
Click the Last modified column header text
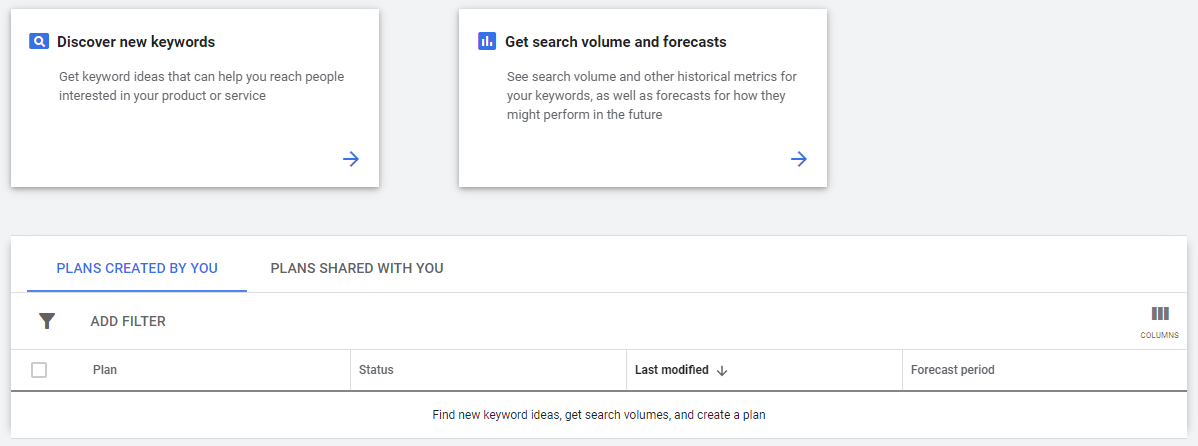coord(671,370)
